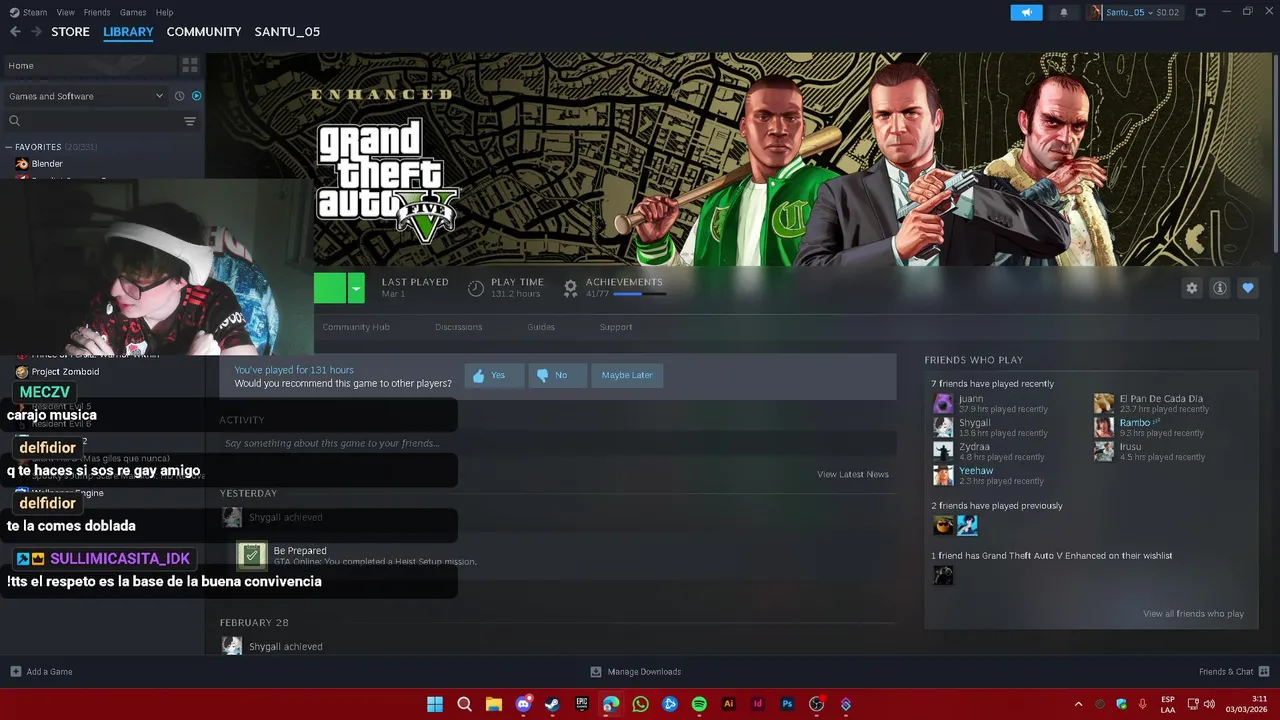Viewport: 1280px width, 720px height.
Task: Open the SANTU_05 profile tab
Action: [287, 32]
